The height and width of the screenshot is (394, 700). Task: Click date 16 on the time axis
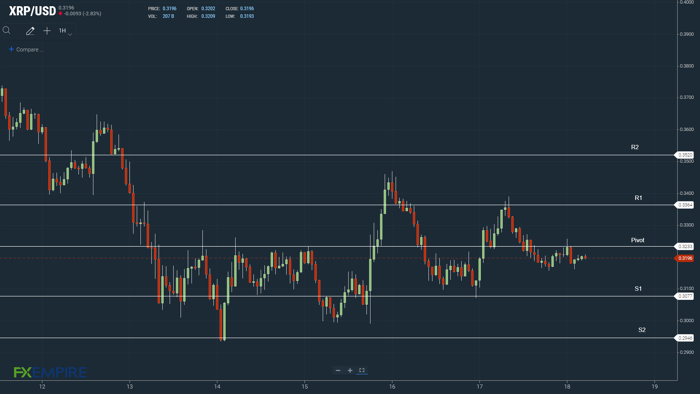tap(392, 386)
